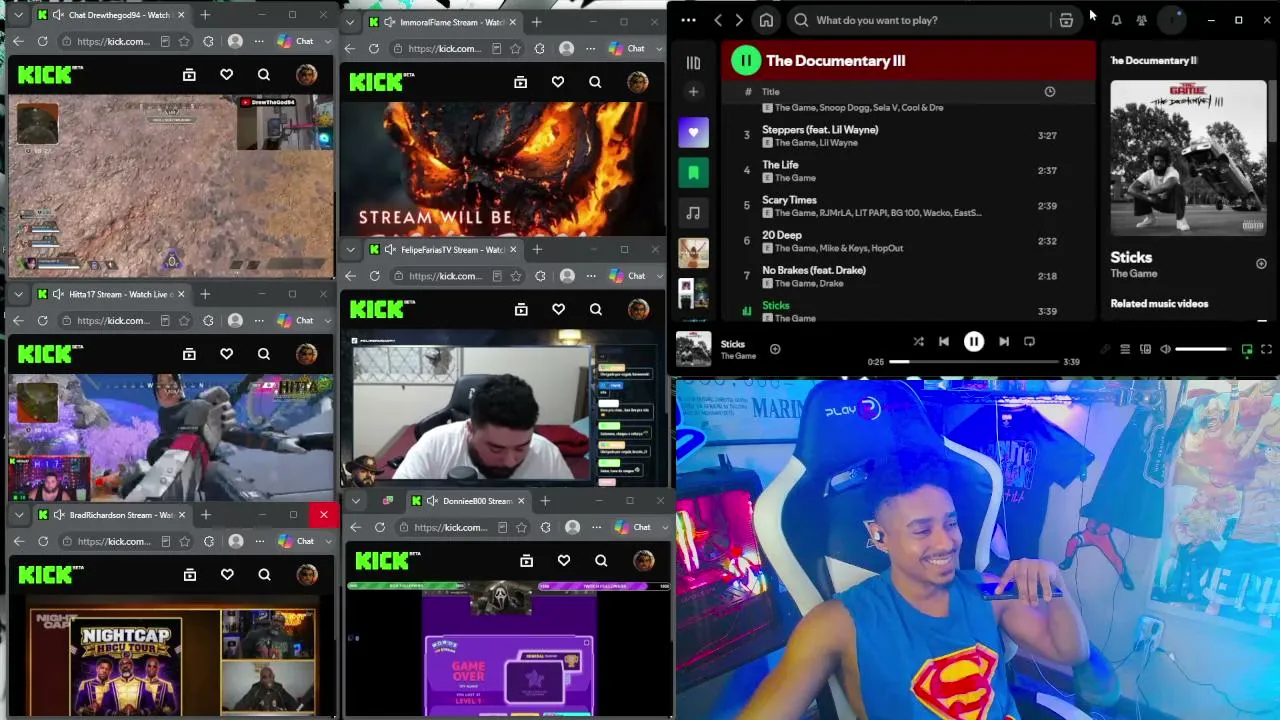Open Spotify Home via the house icon
1280x720 pixels.
point(766,20)
